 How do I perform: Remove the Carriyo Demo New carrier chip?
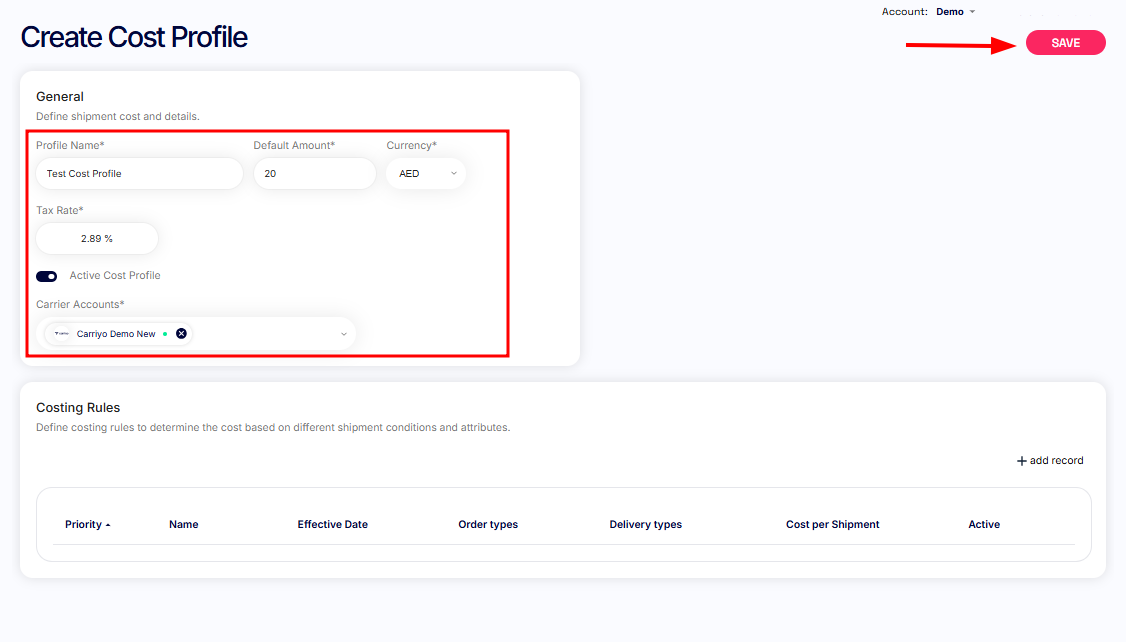[181, 334]
